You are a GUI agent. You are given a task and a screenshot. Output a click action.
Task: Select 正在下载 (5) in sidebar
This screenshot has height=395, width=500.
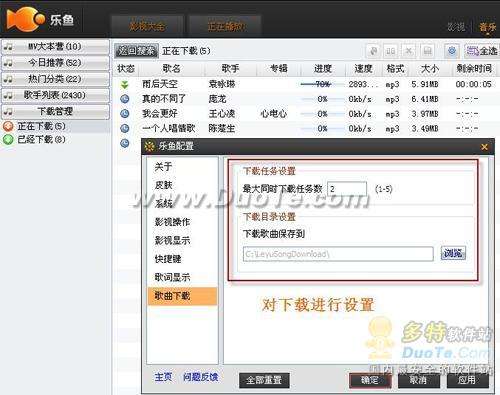(41, 126)
